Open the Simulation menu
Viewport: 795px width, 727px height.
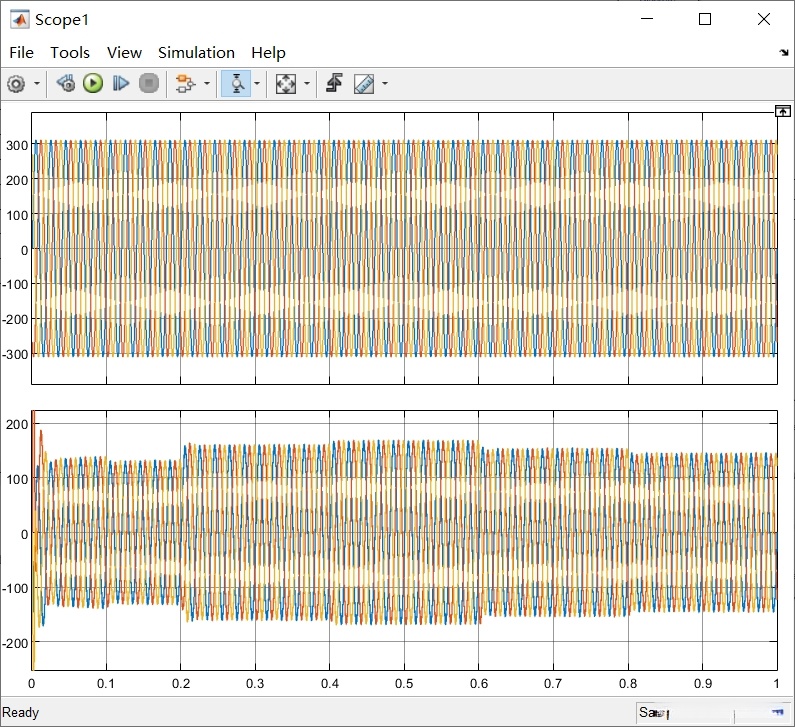click(x=196, y=53)
